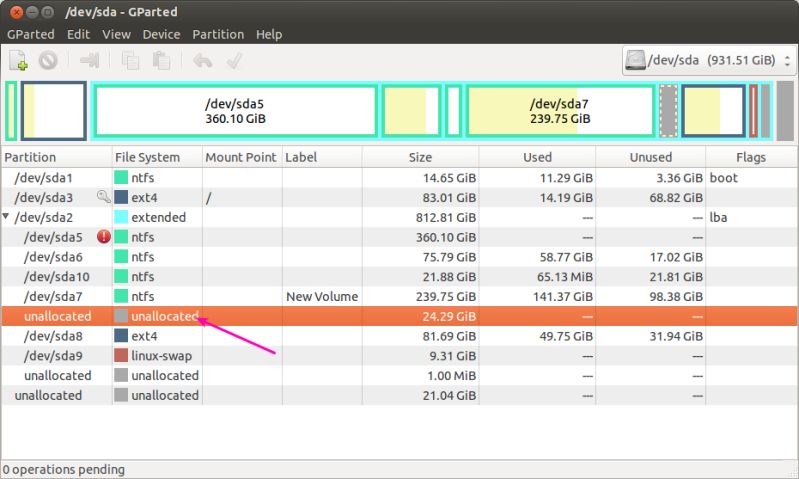Sort by the File System column header
This screenshot has width=799, height=479.
157,157
